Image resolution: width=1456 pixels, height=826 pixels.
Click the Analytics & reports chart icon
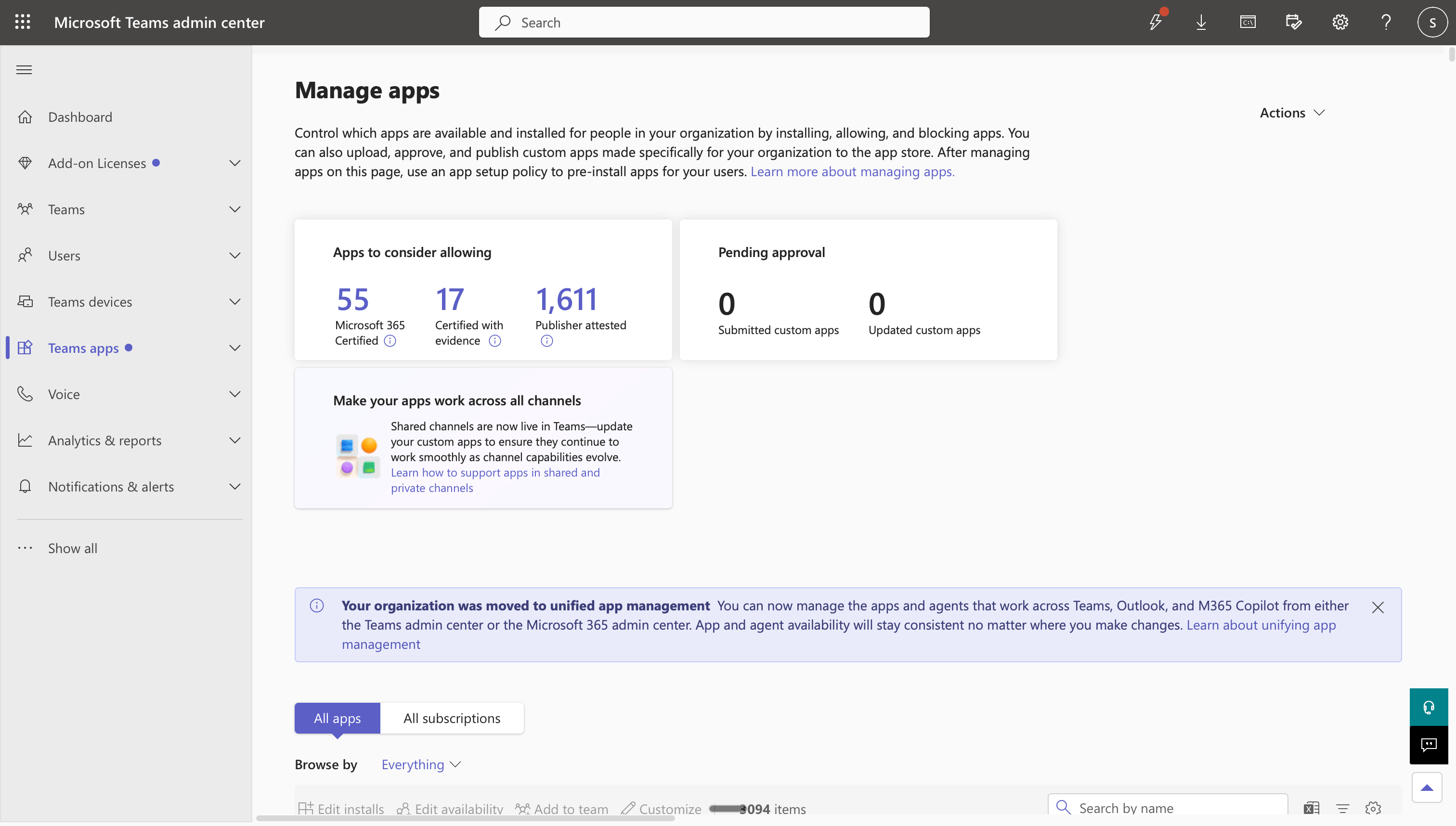(25, 440)
